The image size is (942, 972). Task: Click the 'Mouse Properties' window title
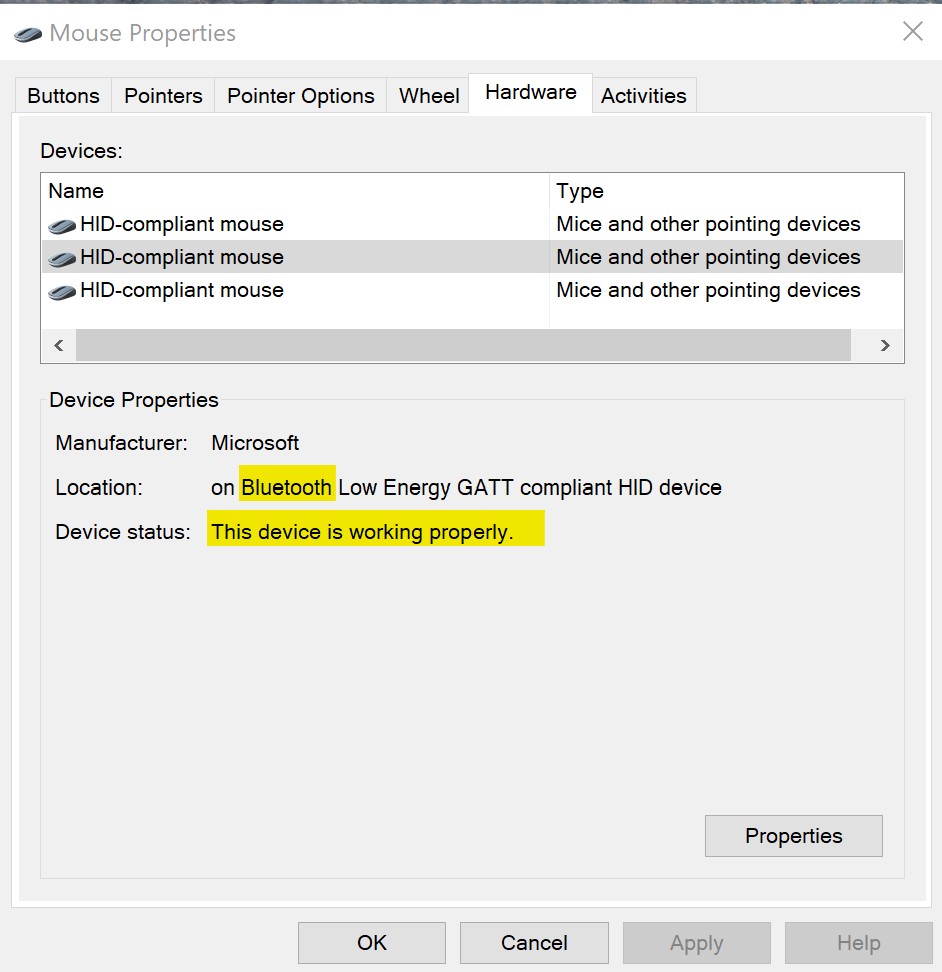point(143,33)
